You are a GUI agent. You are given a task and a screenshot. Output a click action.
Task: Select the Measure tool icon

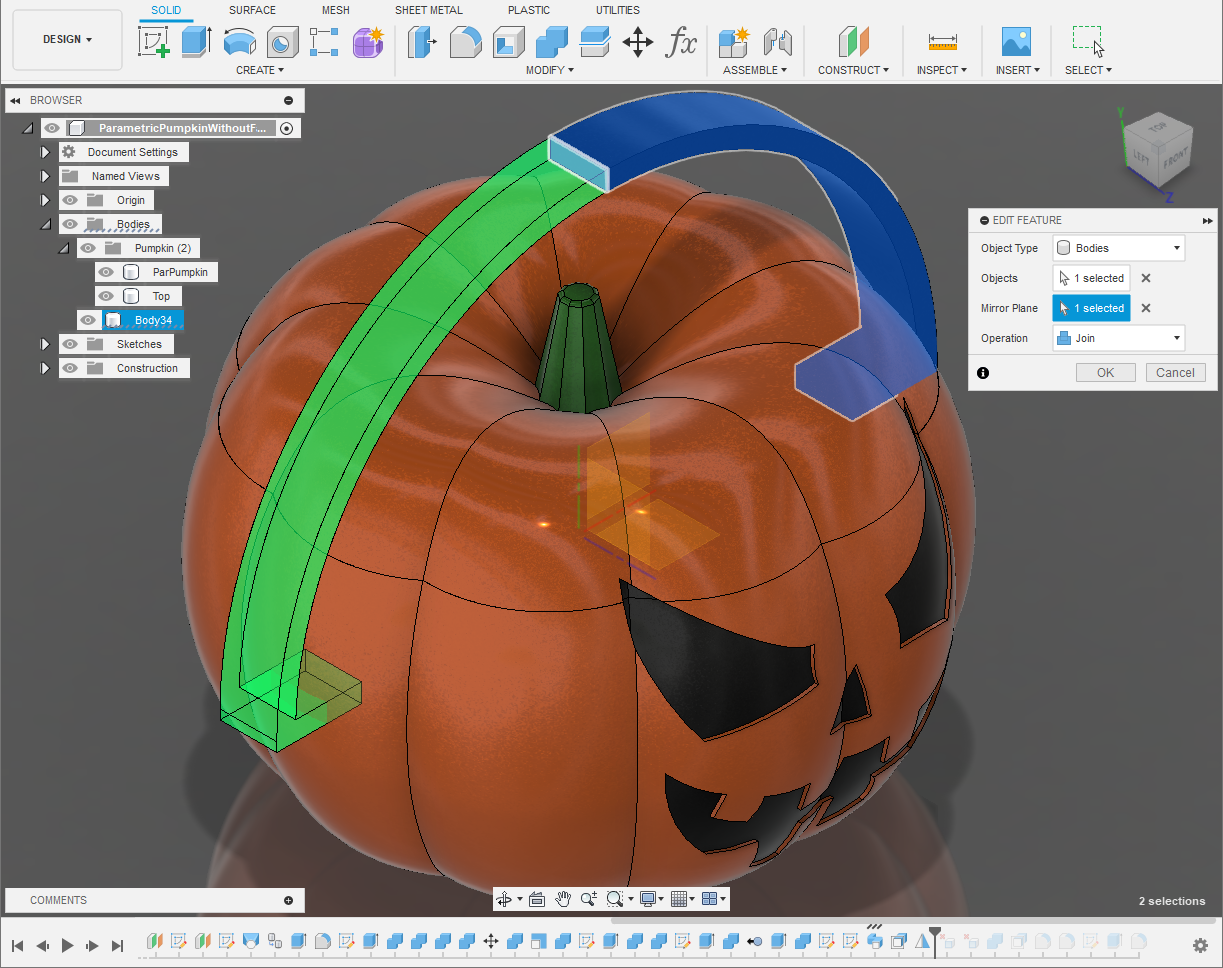(x=942, y=42)
